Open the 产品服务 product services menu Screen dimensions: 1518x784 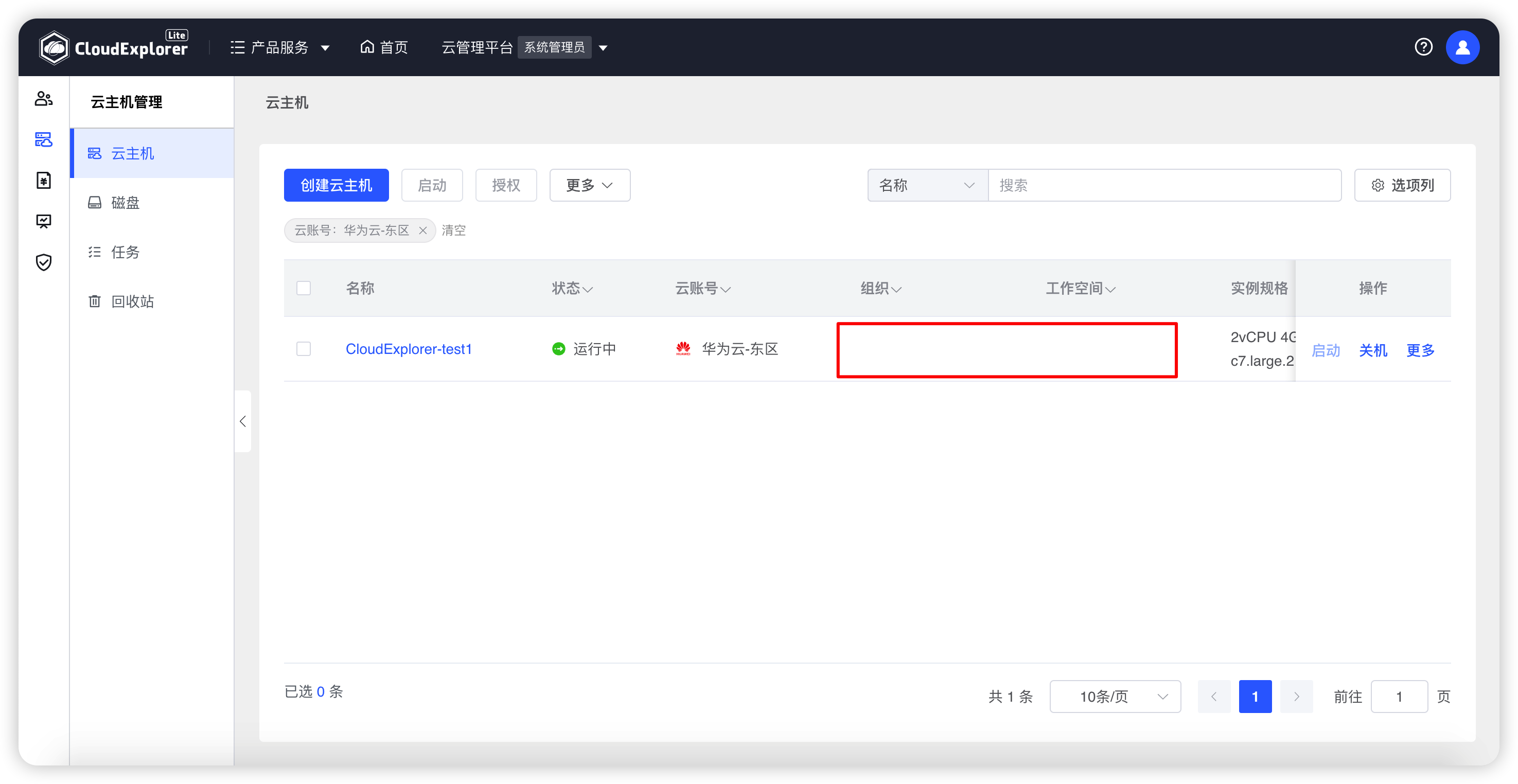pyautogui.click(x=279, y=47)
